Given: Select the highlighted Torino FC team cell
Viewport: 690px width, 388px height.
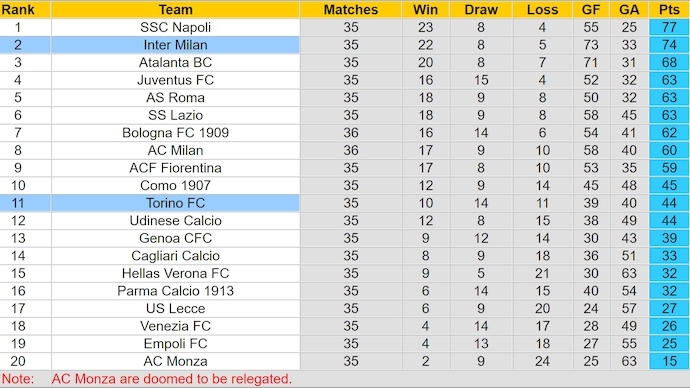Looking at the screenshot, I should click(x=176, y=203).
